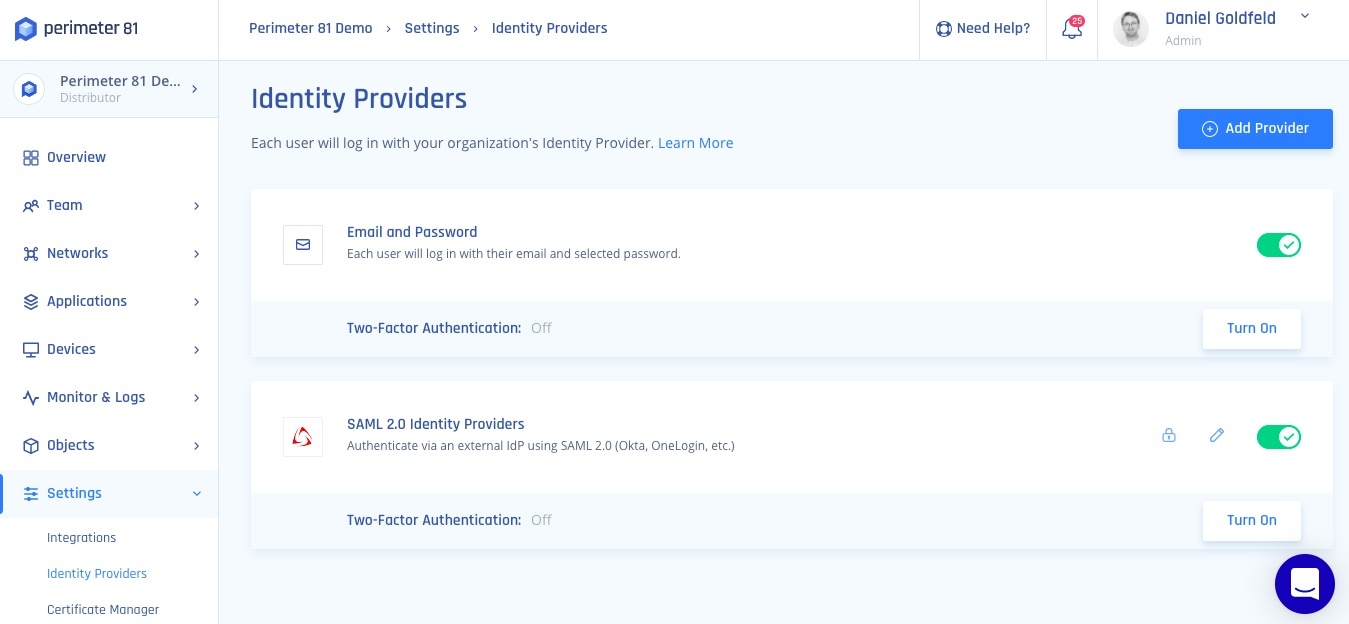Expand the Daniel Goldfeld account chevron
The height and width of the screenshot is (624, 1349).
pos(1305,16)
